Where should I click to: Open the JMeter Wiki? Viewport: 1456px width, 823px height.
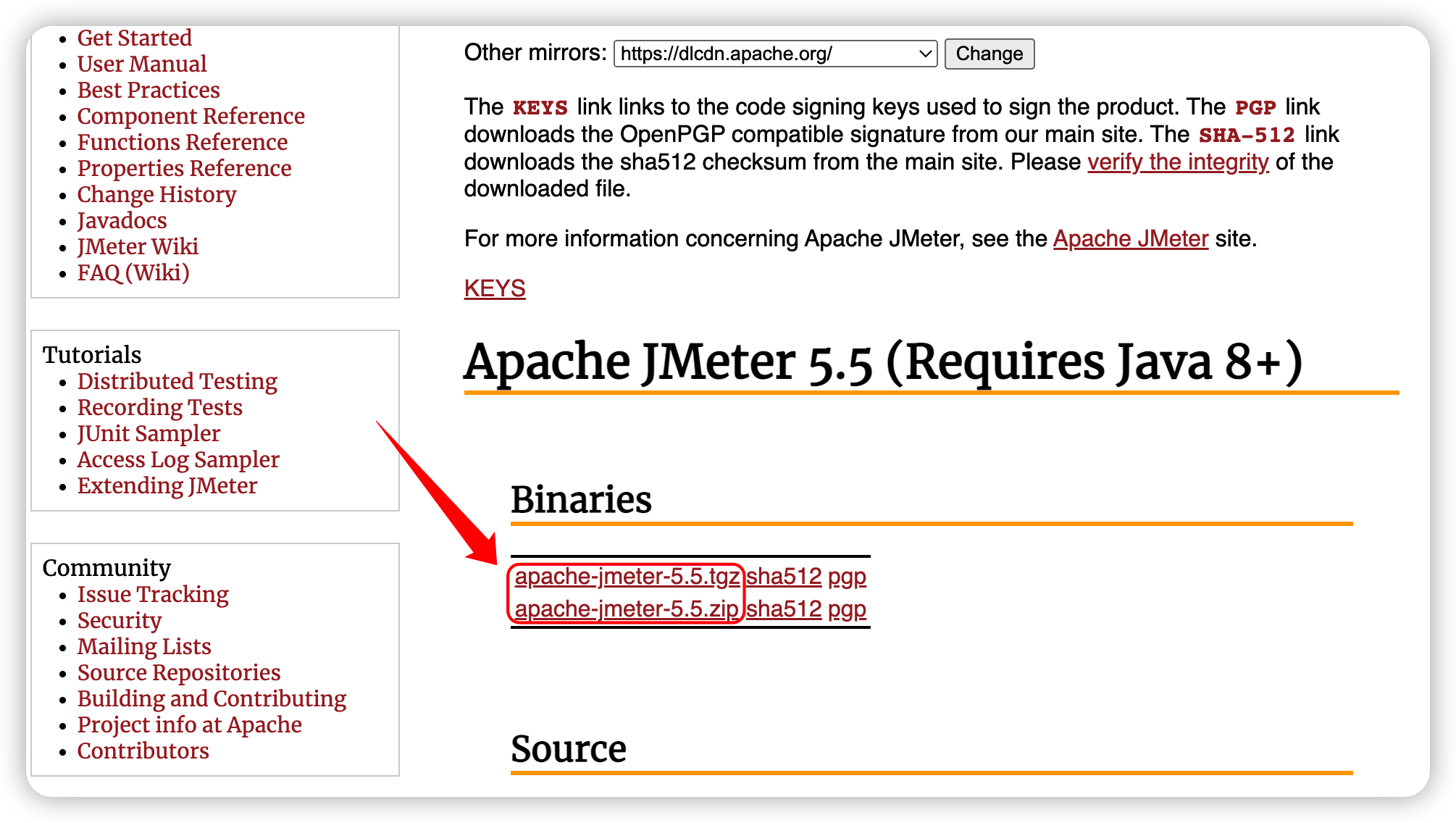[137, 246]
